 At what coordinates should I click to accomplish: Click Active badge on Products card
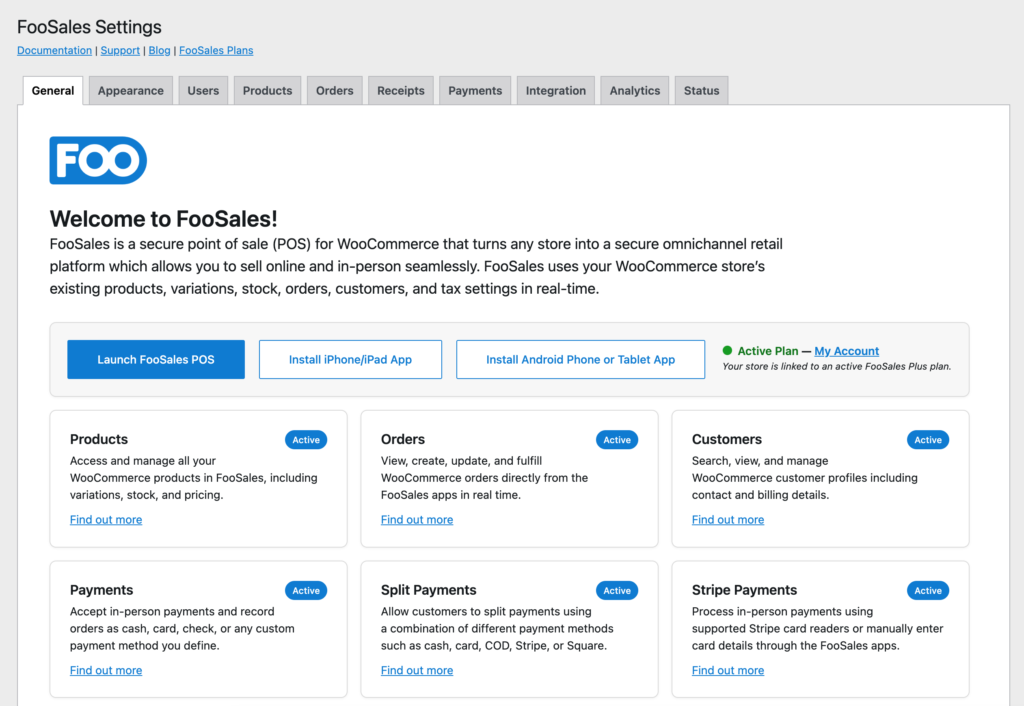[306, 440]
